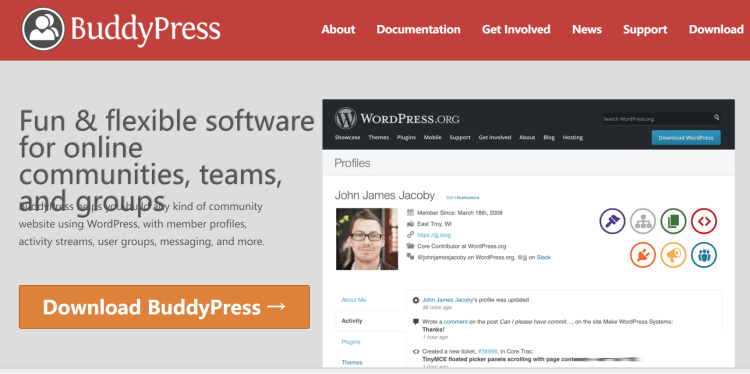Select the blue group people badge icon

coord(704,255)
